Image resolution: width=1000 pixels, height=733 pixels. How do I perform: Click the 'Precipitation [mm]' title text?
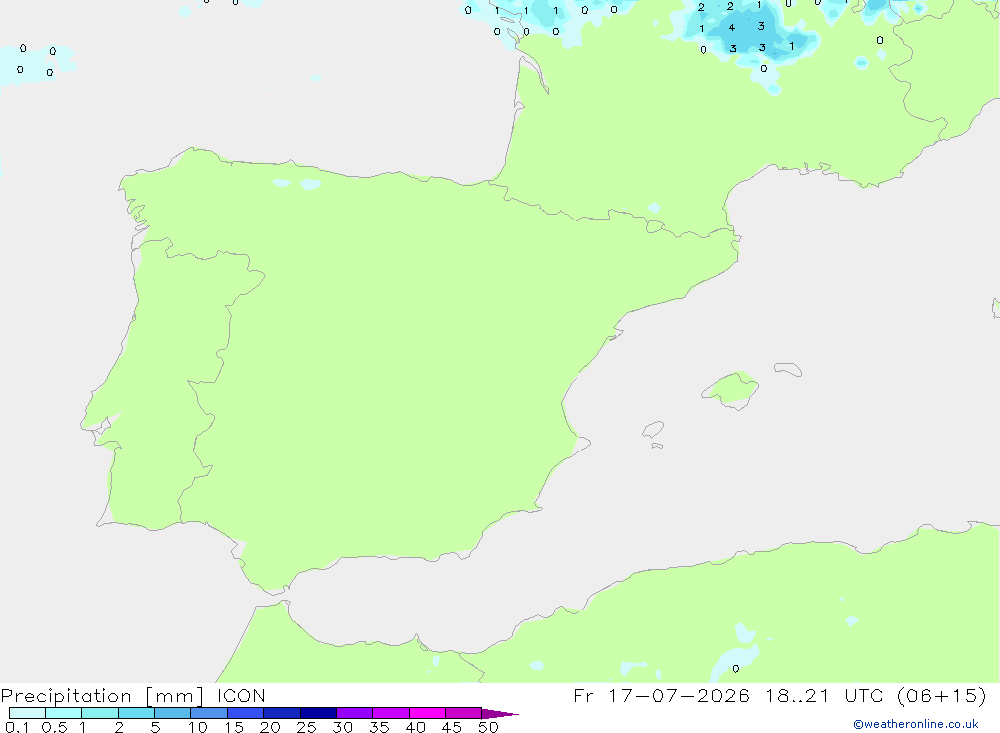102,696
